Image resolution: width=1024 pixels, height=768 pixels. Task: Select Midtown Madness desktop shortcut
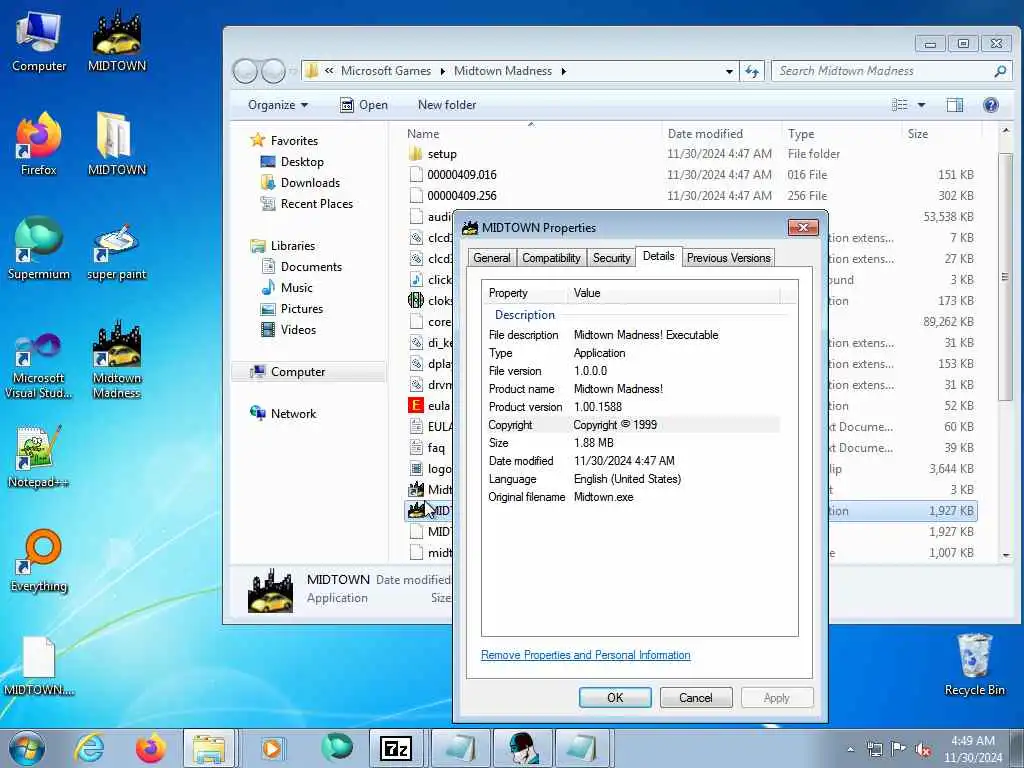(x=117, y=360)
